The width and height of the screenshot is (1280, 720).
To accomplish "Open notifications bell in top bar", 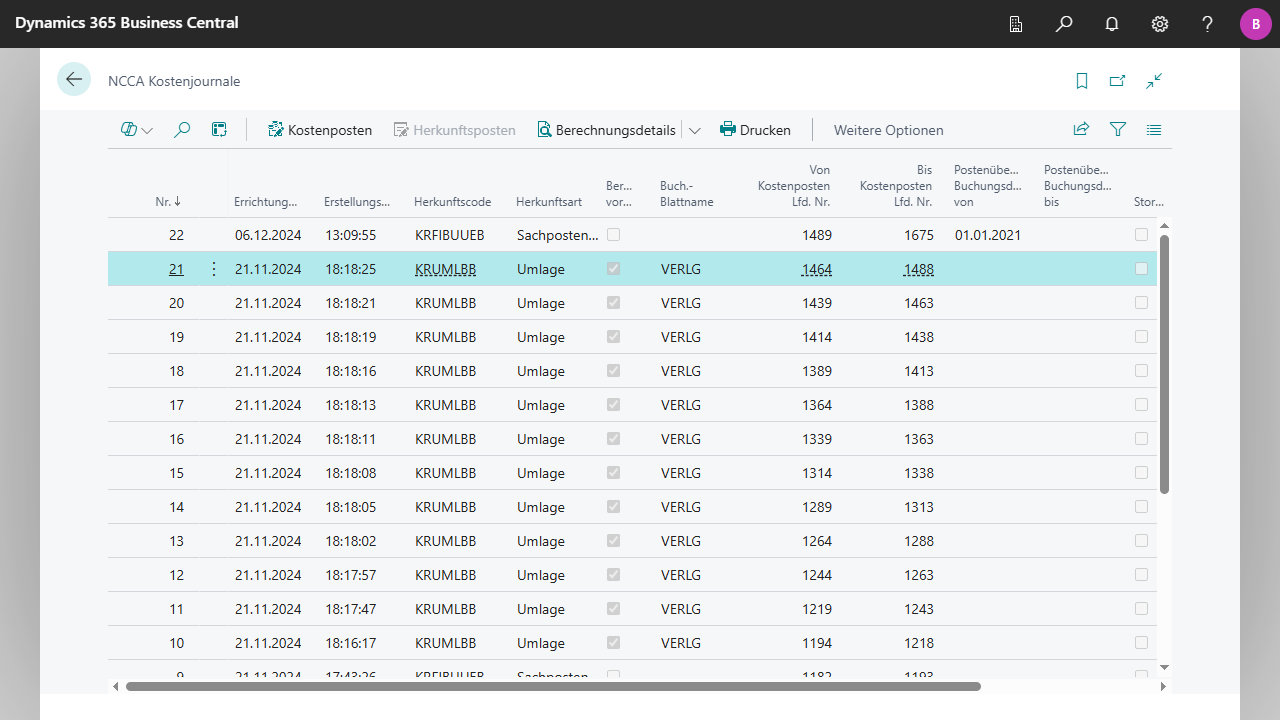I will (1112, 24).
